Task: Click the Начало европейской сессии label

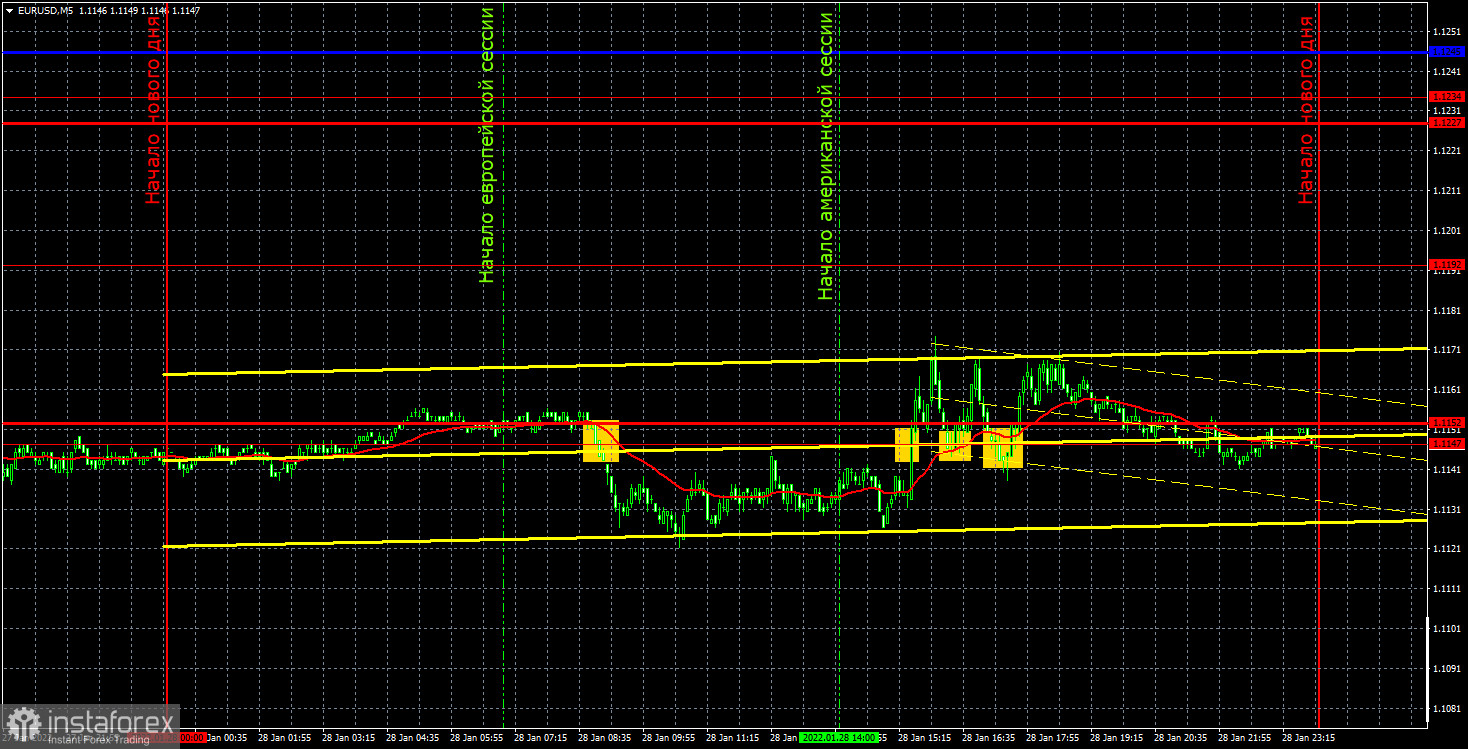Action: 487,145
